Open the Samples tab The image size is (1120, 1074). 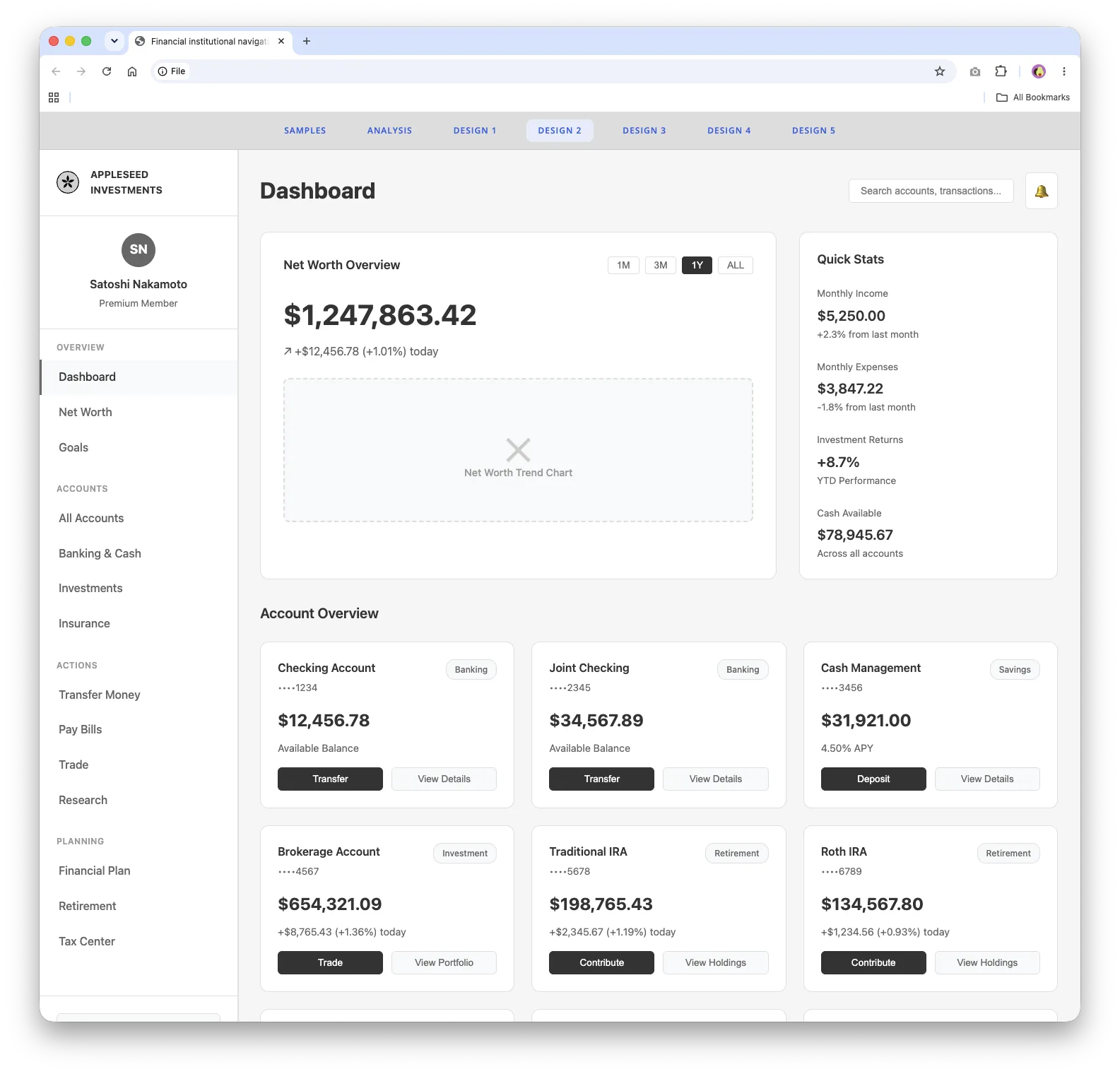tap(305, 131)
